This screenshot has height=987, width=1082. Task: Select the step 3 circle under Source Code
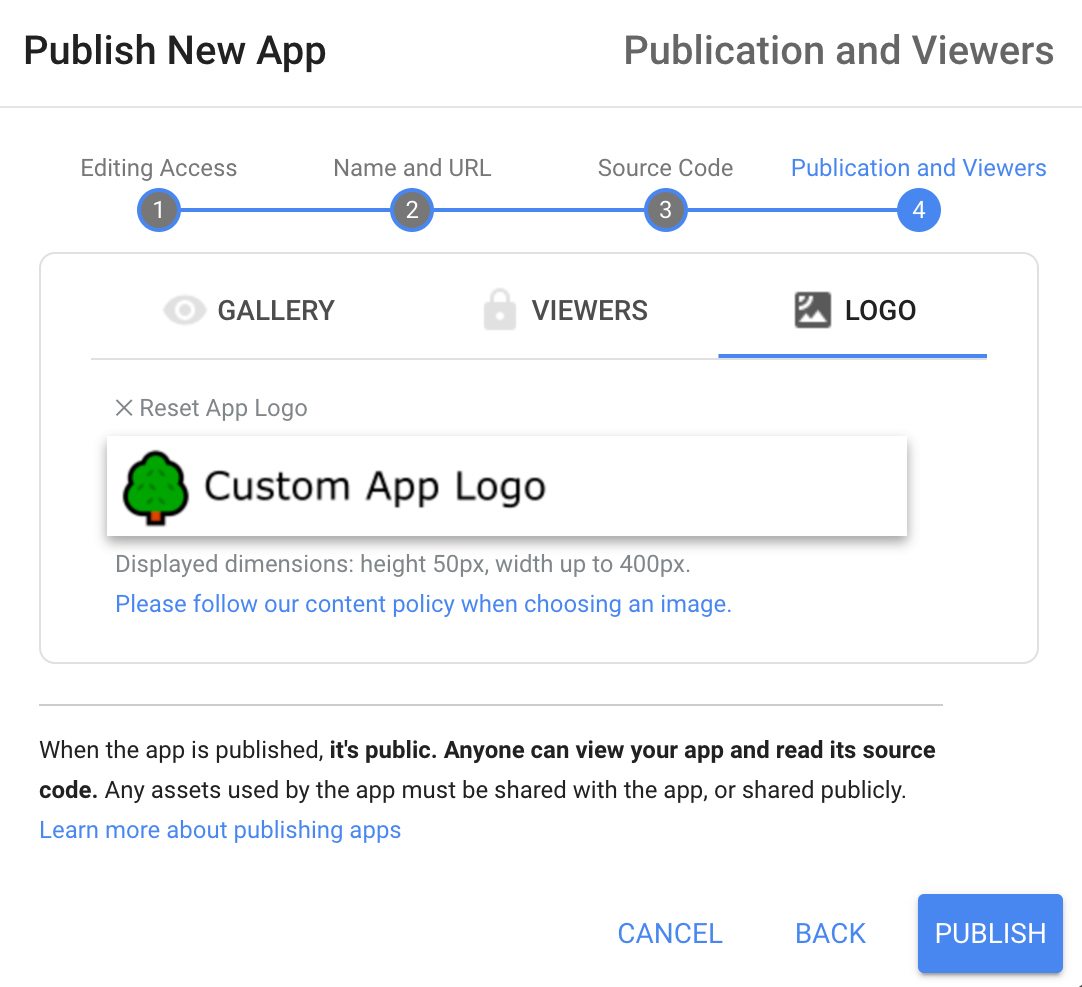pyautogui.click(x=665, y=210)
